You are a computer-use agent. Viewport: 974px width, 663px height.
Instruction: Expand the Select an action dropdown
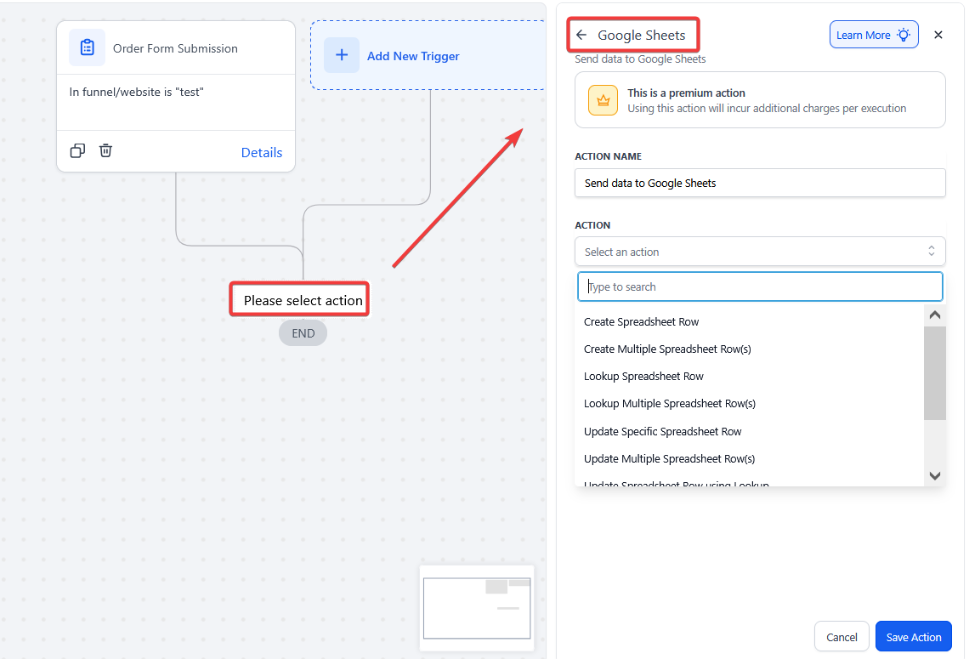click(759, 252)
